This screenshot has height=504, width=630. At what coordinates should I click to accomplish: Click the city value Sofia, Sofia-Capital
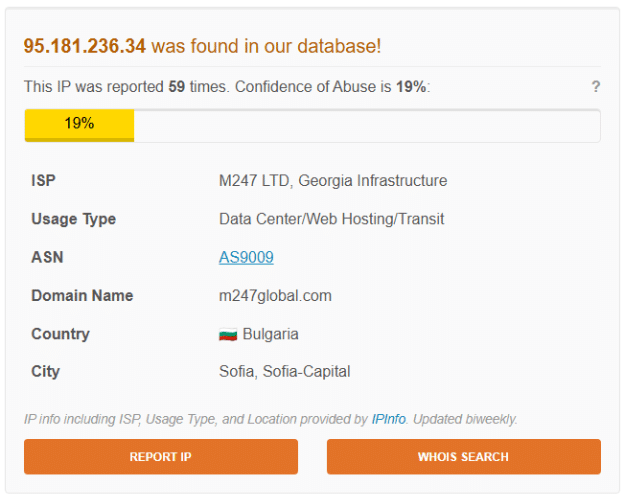point(284,372)
